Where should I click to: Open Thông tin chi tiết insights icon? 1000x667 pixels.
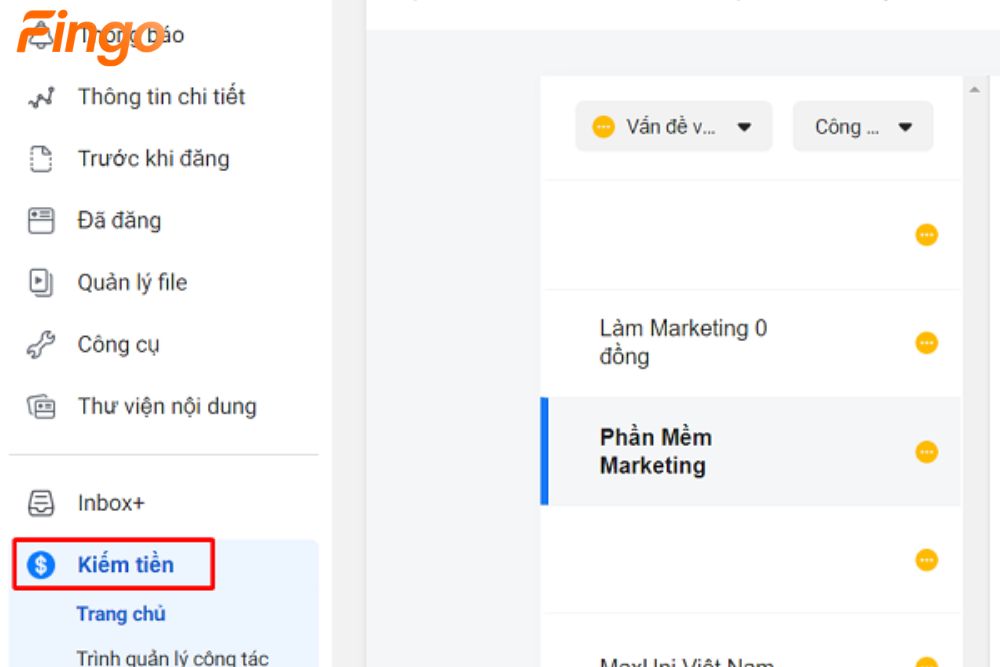click(x=41, y=98)
